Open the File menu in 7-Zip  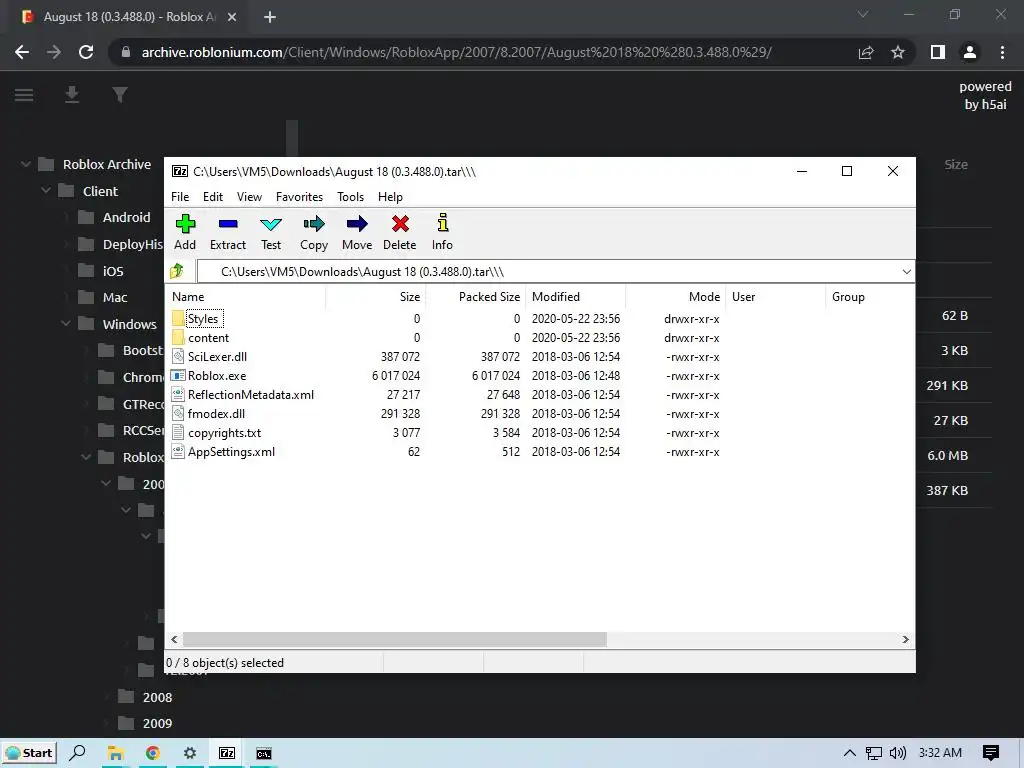click(x=180, y=197)
